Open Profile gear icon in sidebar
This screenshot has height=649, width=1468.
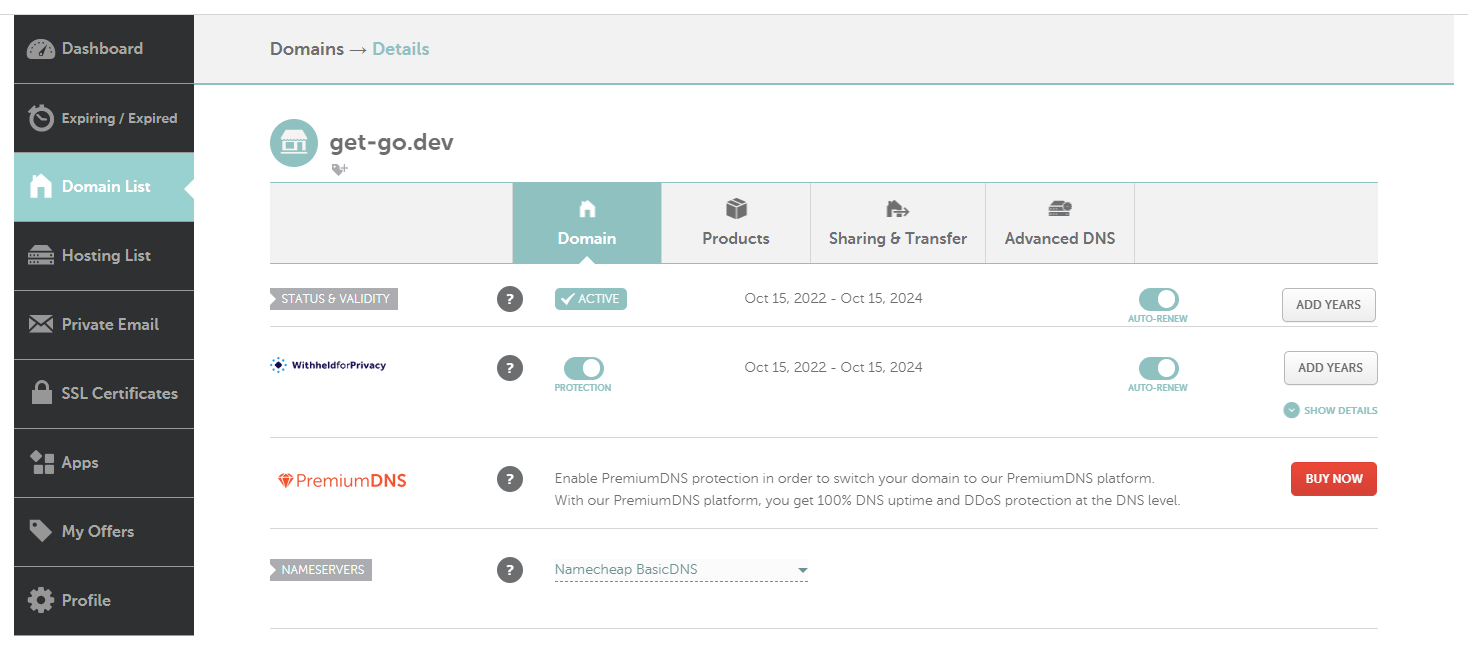(41, 600)
